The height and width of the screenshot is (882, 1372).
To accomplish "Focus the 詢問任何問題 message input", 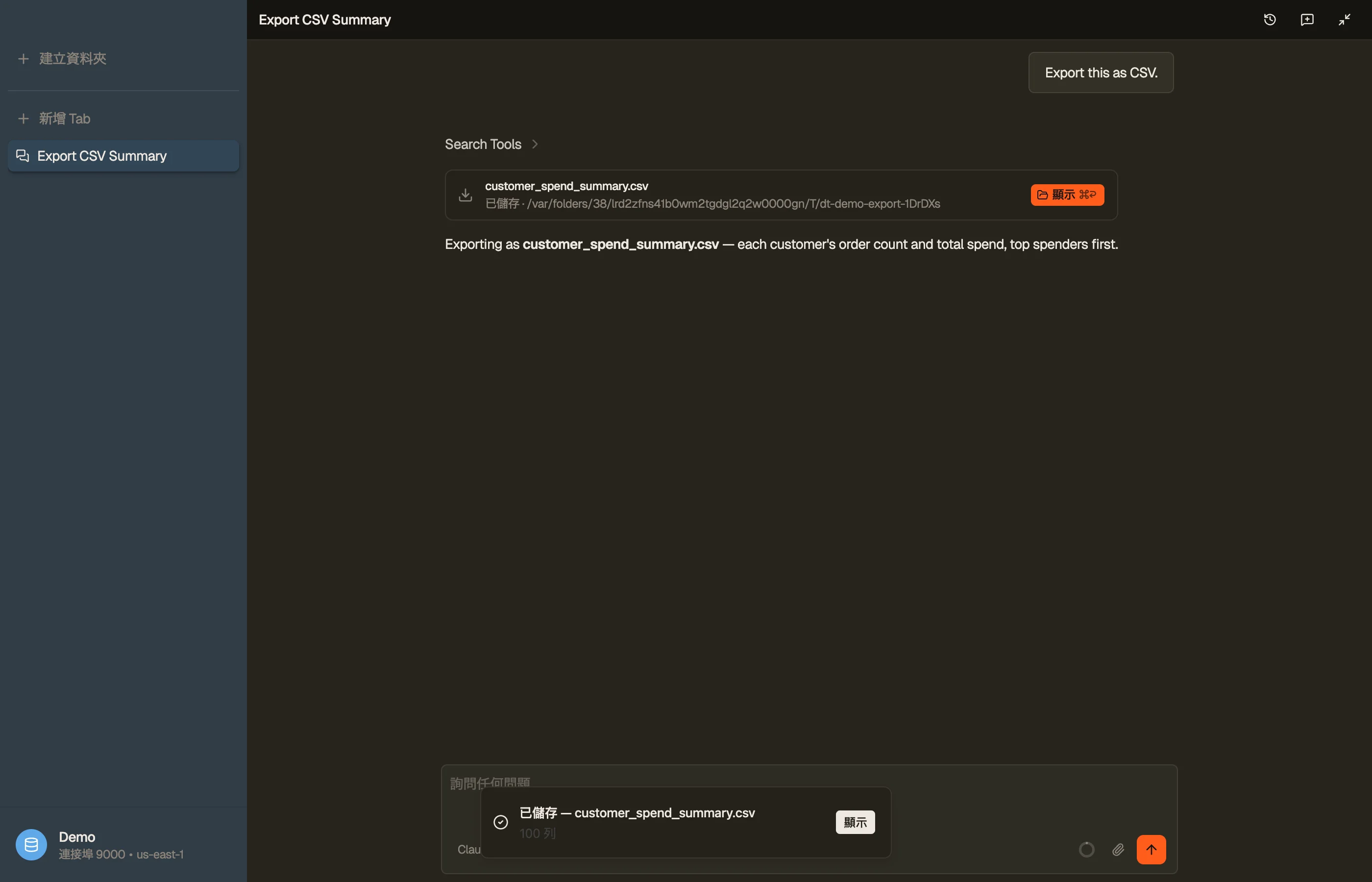I will coord(808,783).
